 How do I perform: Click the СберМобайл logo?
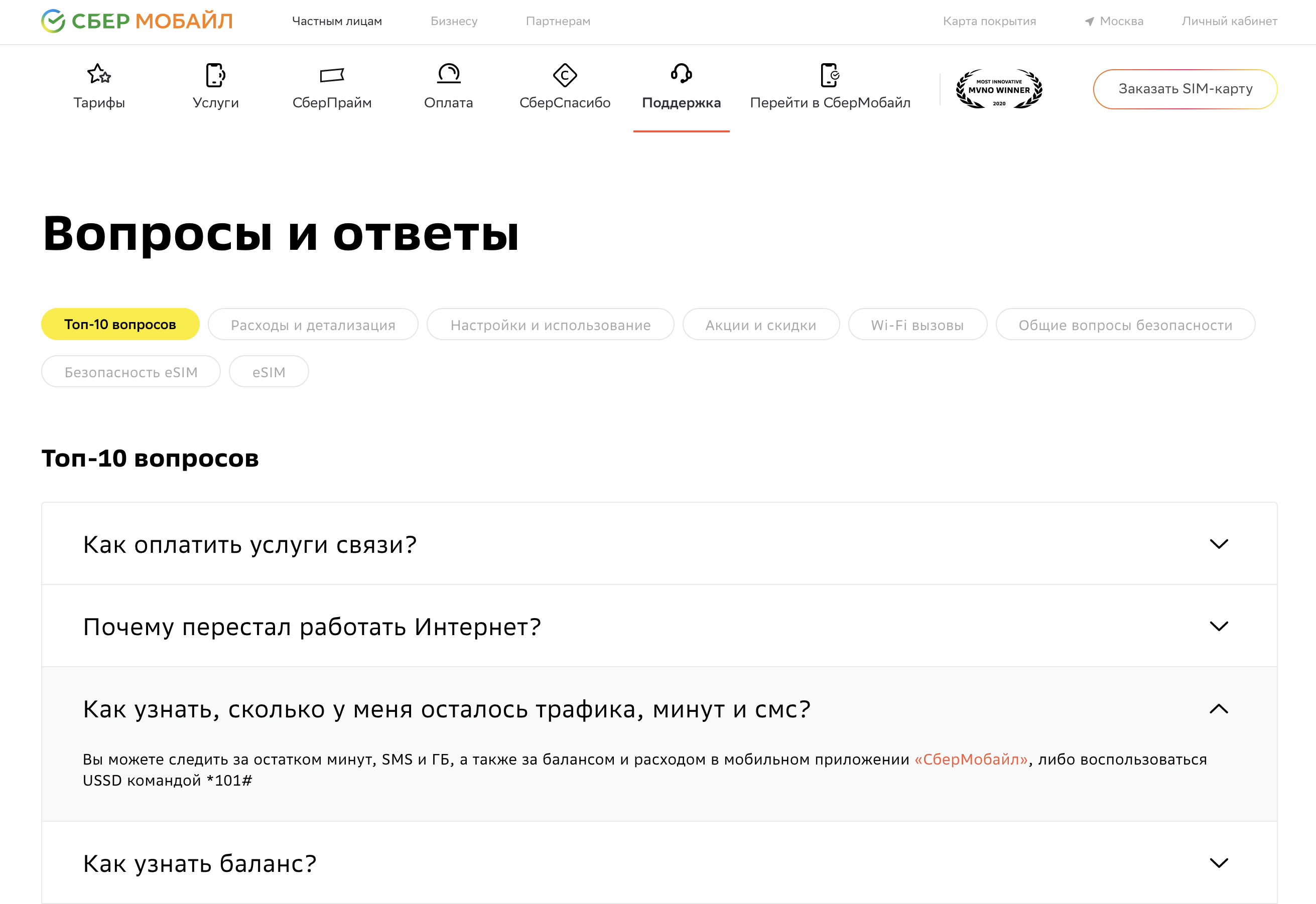tap(136, 21)
